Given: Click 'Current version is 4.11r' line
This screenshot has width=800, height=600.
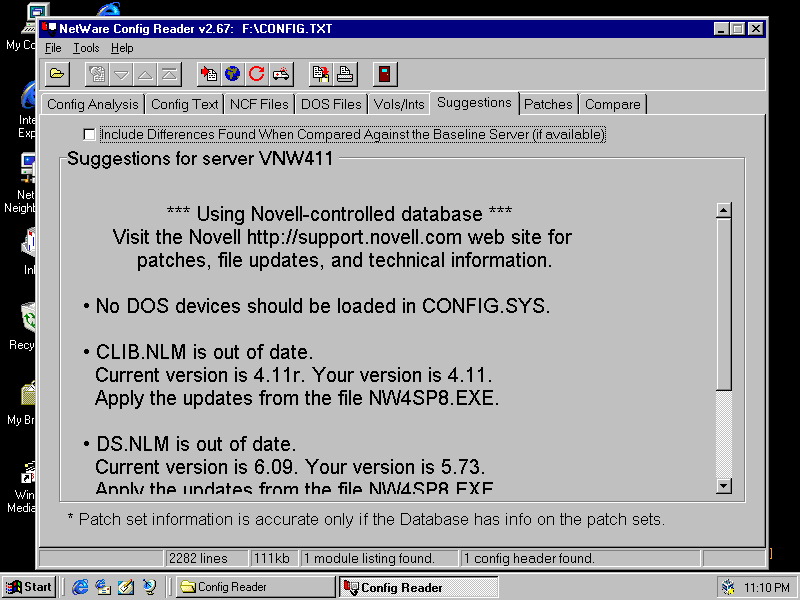Looking at the screenshot, I should 293,375.
